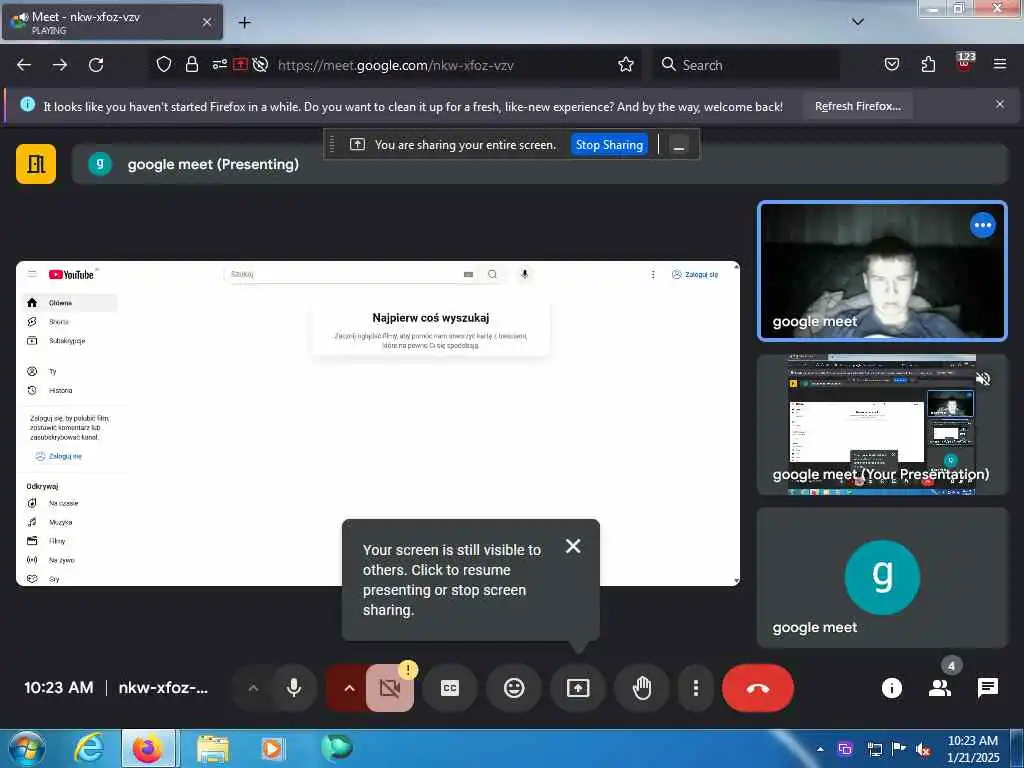Show the participants people panel
The image size is (1024, 768).
coord(940,688)
